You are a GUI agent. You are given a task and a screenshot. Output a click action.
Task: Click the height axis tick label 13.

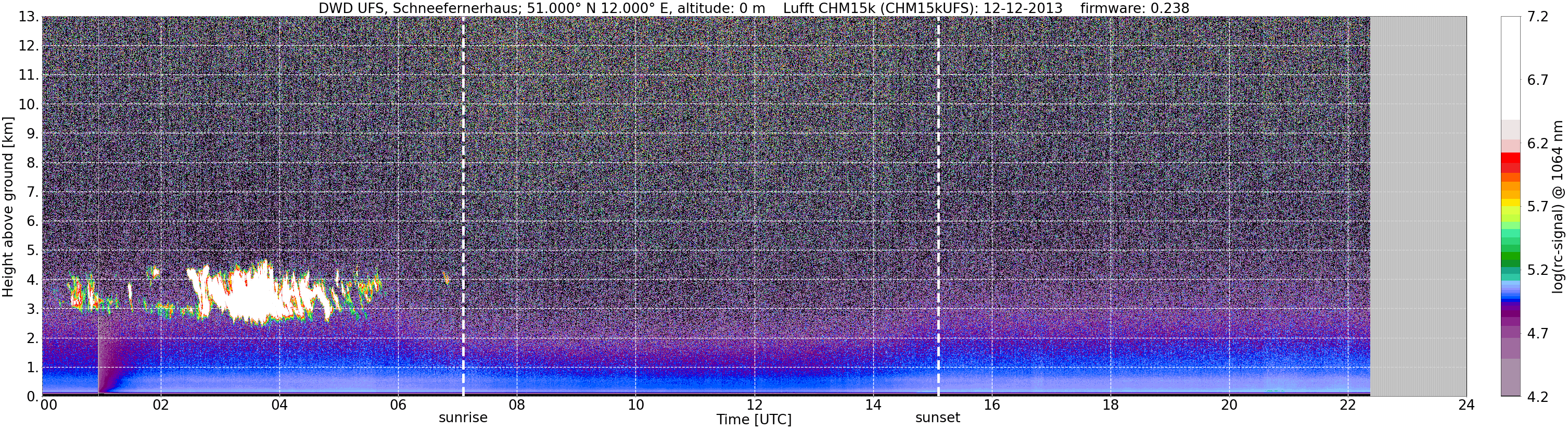(x=28, y=17)
